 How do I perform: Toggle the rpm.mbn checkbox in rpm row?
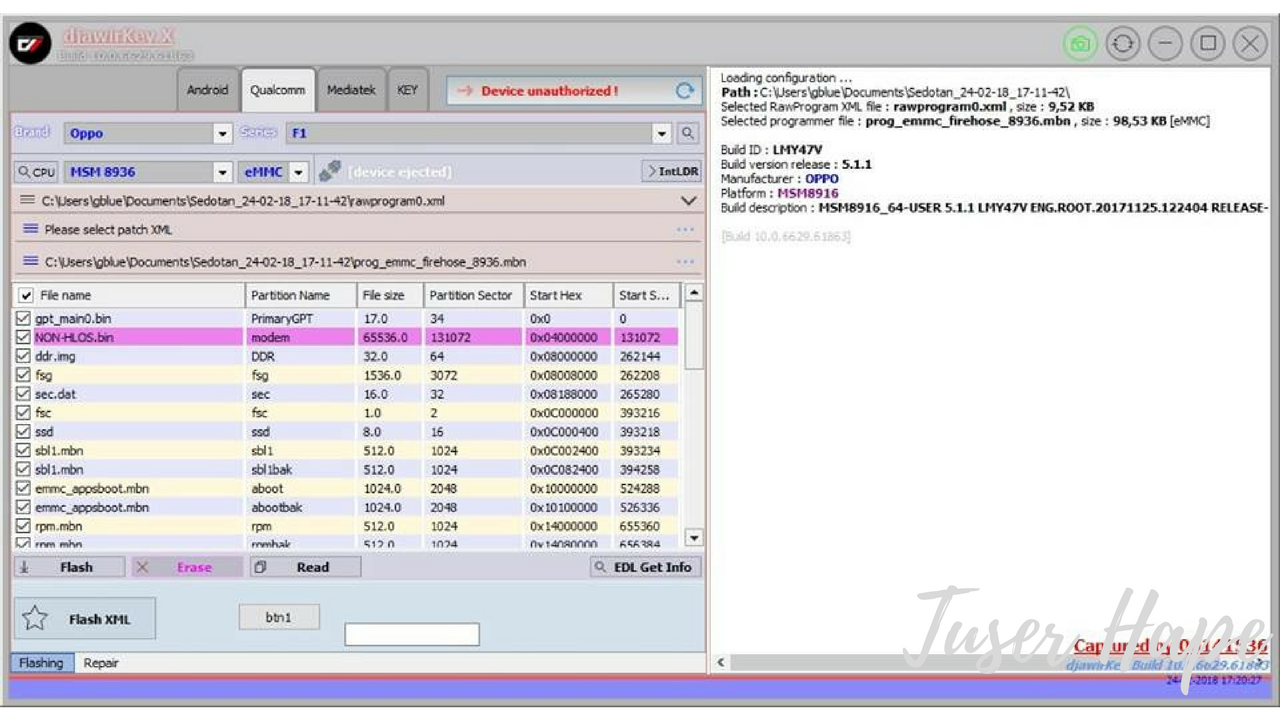(x=24, y=526)
